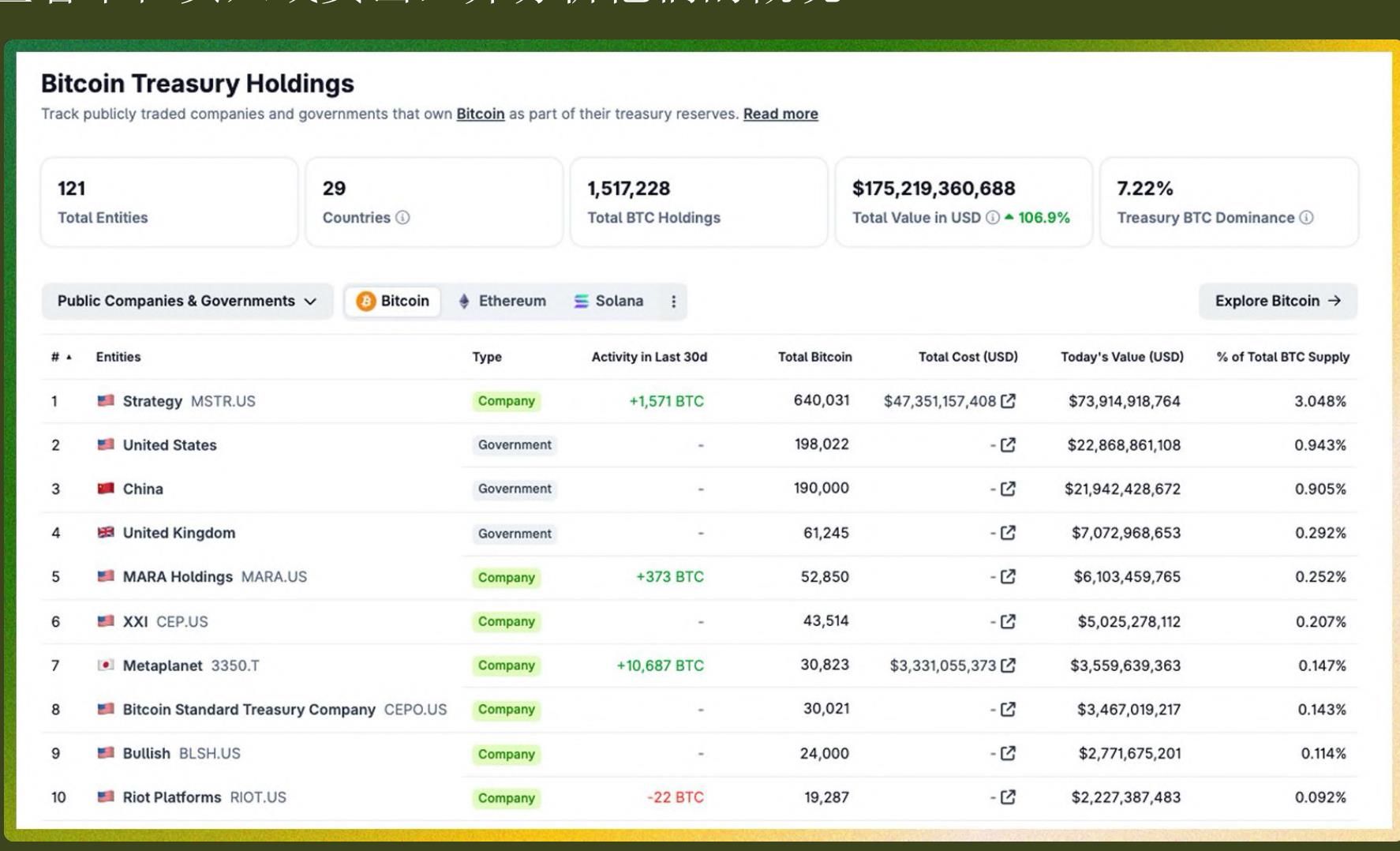Open external link icon in China row
Image resolution: width=1400 pixels, height=851 pixels.
(1008, 489)
